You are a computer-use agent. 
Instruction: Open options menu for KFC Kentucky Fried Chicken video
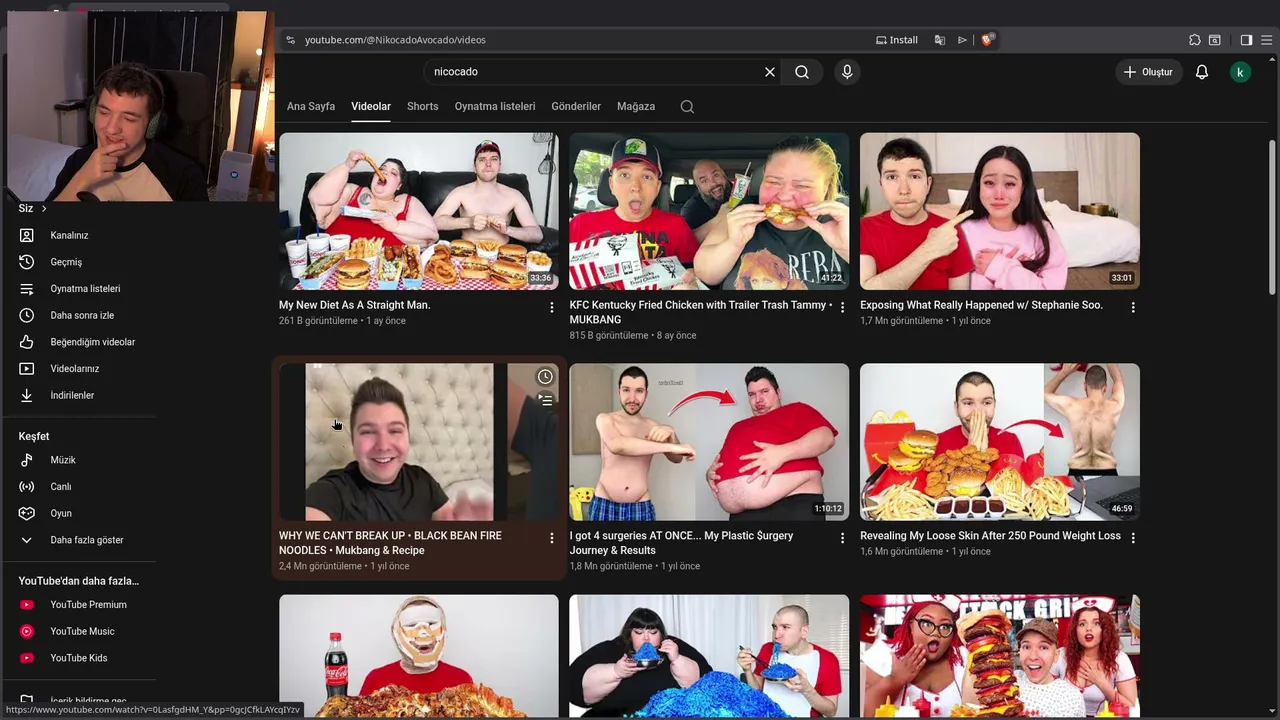842,308
